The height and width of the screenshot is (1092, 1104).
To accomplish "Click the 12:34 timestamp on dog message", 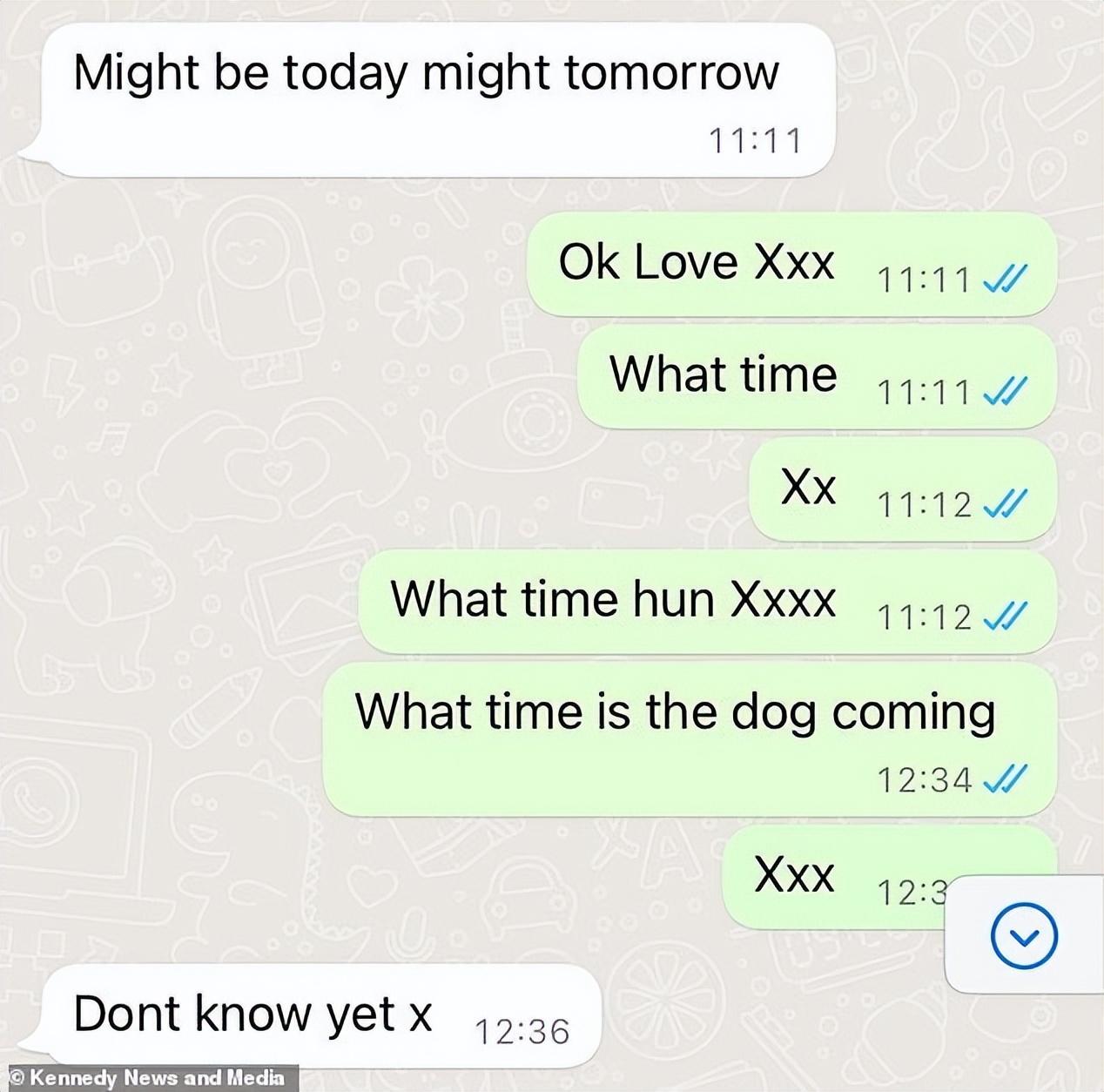I will pyautogui.click(x=924, y=779).
